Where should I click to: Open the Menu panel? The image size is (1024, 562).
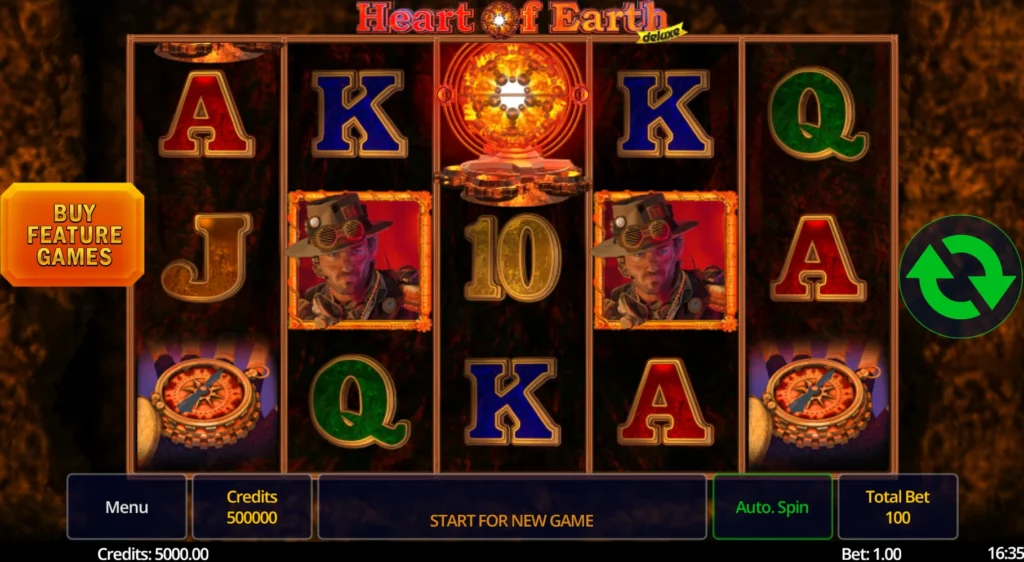click(x=127, y=507)
